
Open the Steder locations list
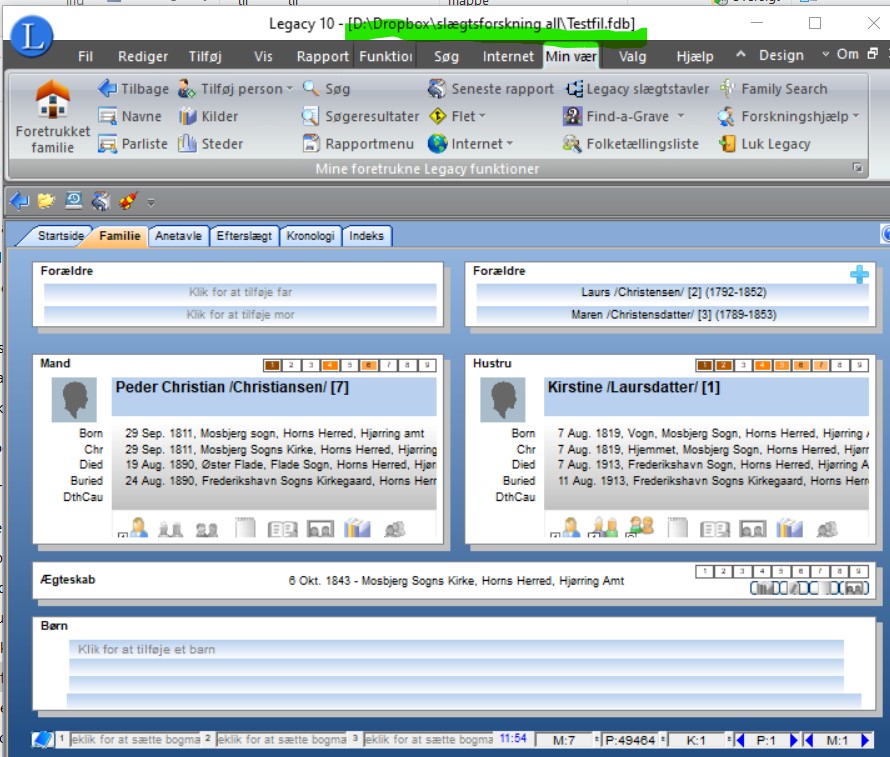[x=211, y=144]
